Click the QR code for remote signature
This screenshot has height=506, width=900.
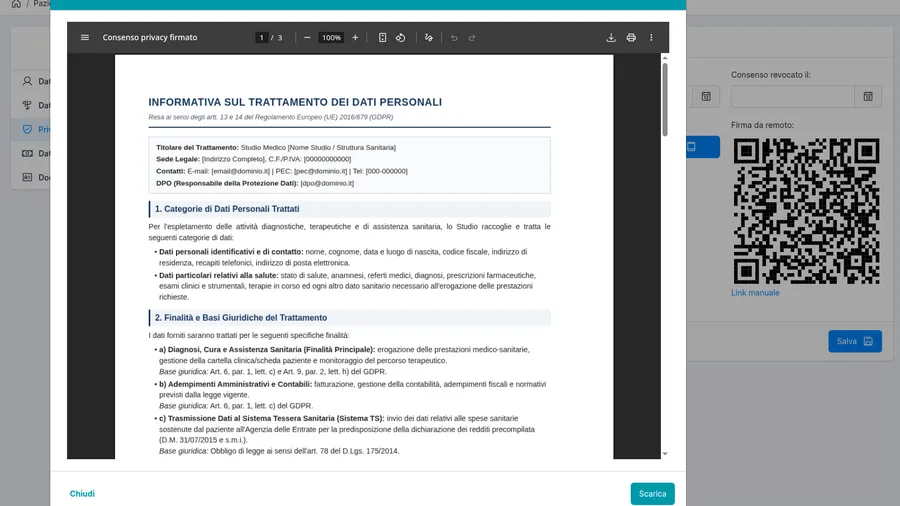pyautogui.click(x=806, y=211)
